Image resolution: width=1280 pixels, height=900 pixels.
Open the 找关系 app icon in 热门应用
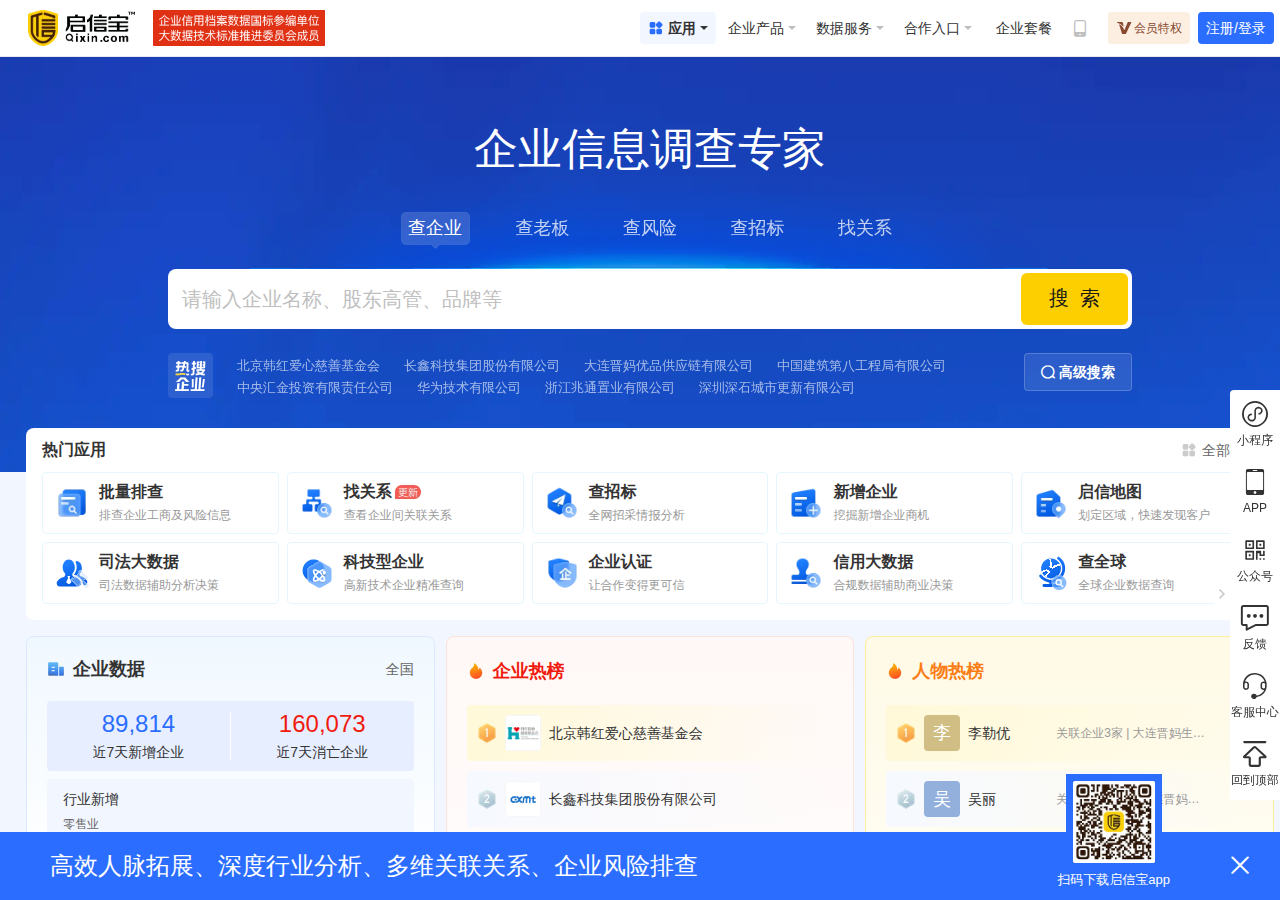[x=317, y=503]
